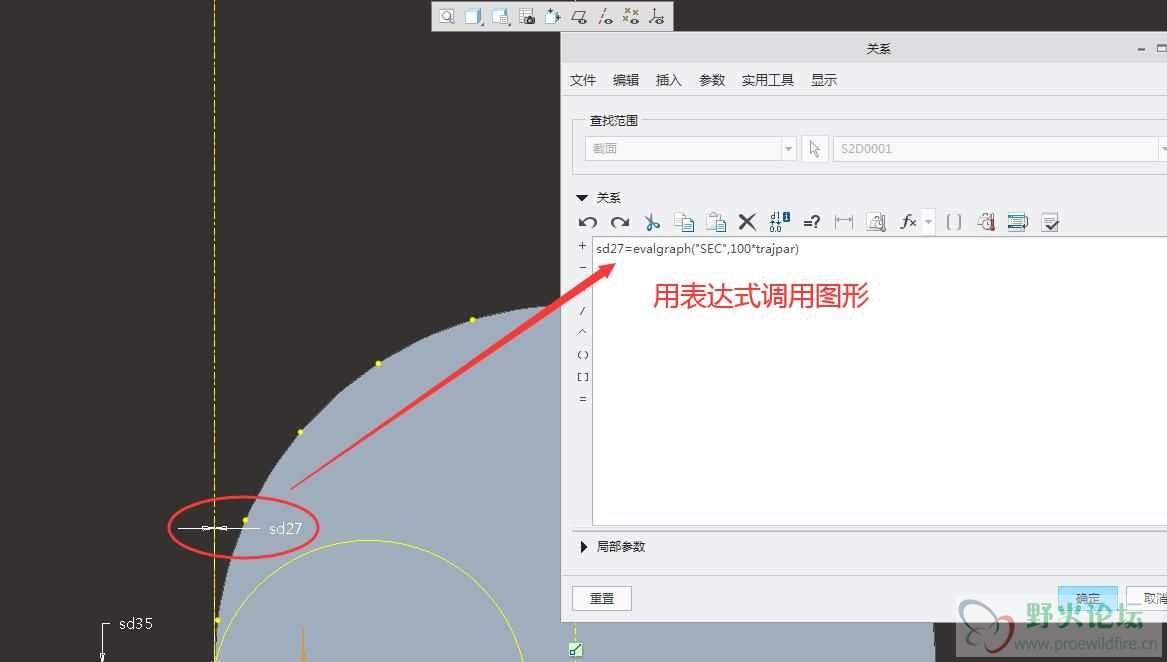
Task: Cut selected relation text with scissors
Action: click(652, 222)
